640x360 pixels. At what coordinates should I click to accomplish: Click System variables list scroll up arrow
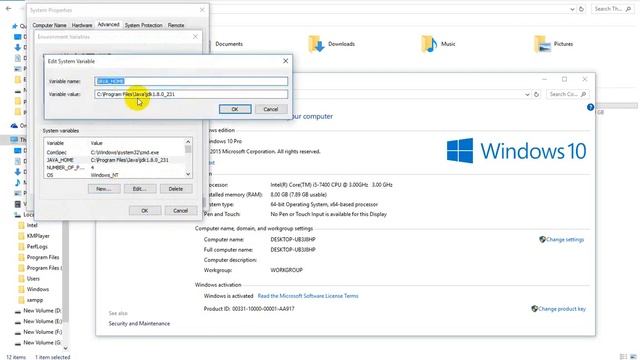point(188,142)
